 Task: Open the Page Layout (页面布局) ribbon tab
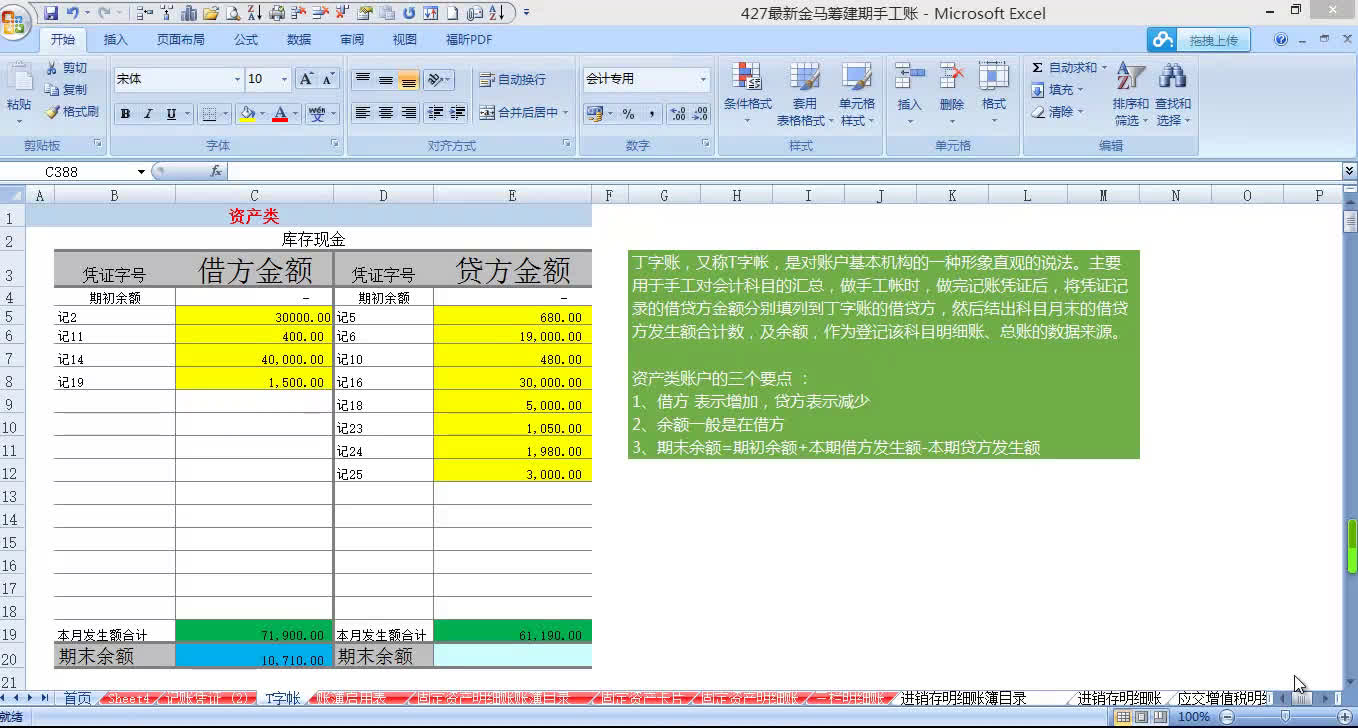(181, 40)
